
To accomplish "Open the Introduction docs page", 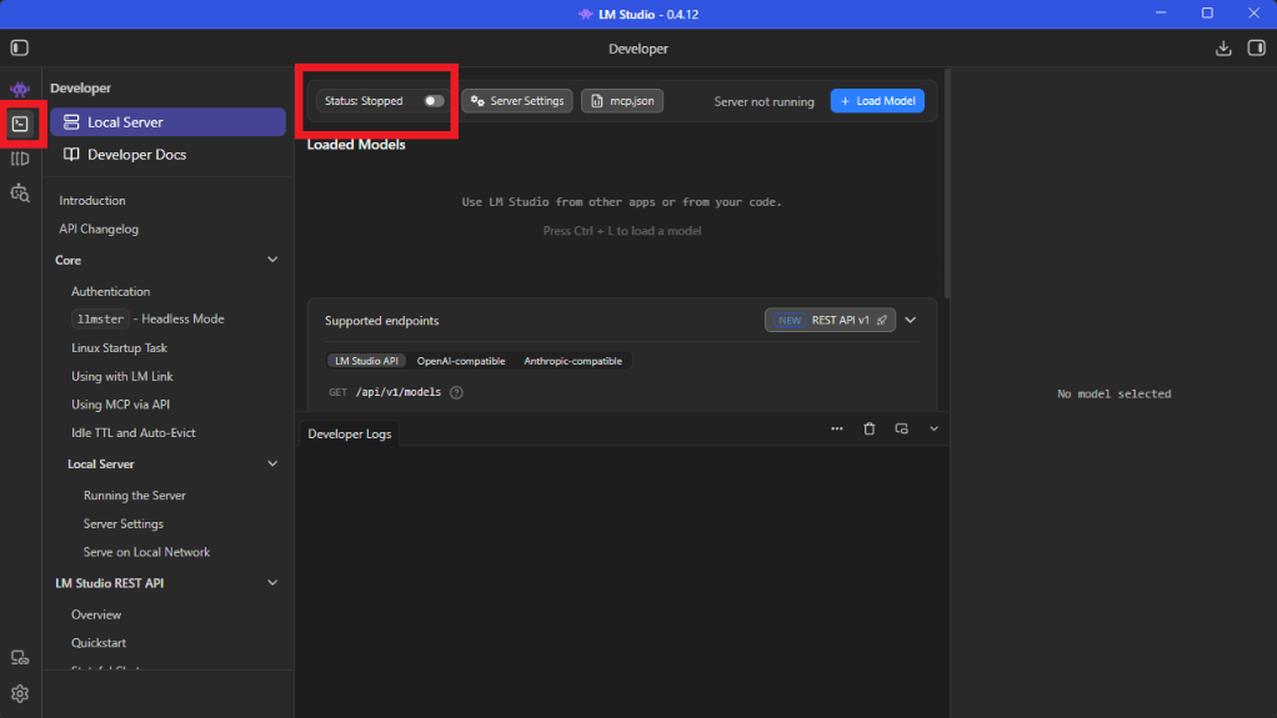I will [92, 201].
